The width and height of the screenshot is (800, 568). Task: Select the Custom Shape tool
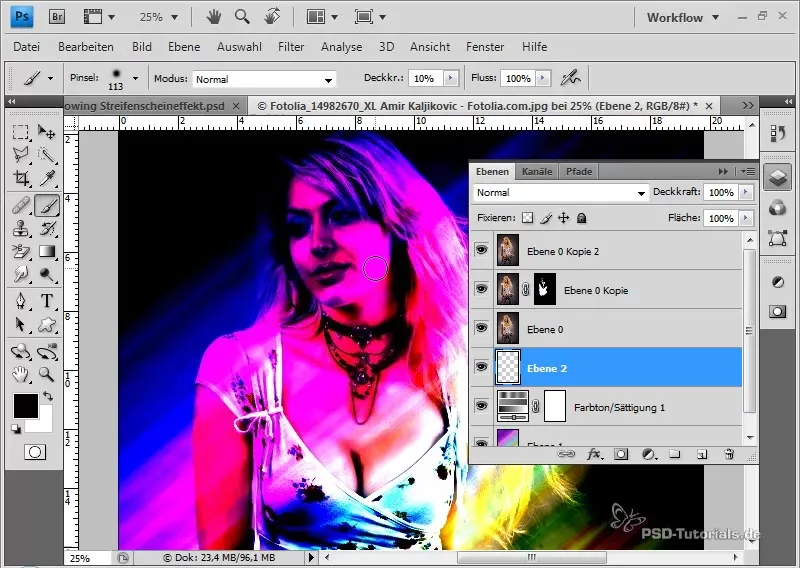point(47,325)
